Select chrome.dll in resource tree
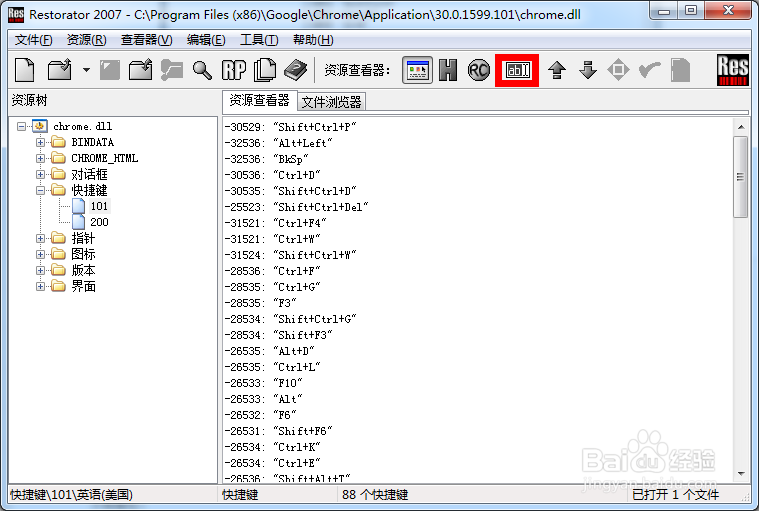The height and width of the screenshot is (511, 759). (x=82, y=126)
